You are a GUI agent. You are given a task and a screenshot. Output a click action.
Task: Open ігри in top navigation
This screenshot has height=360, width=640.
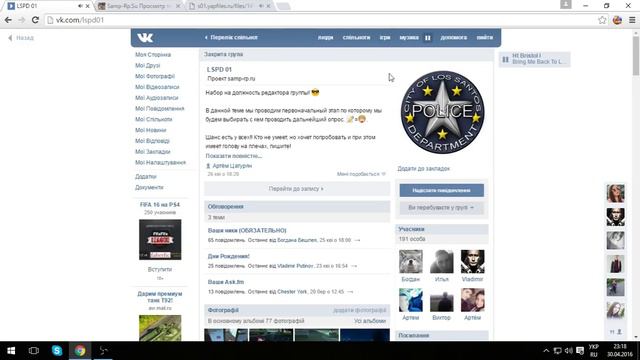385,38
